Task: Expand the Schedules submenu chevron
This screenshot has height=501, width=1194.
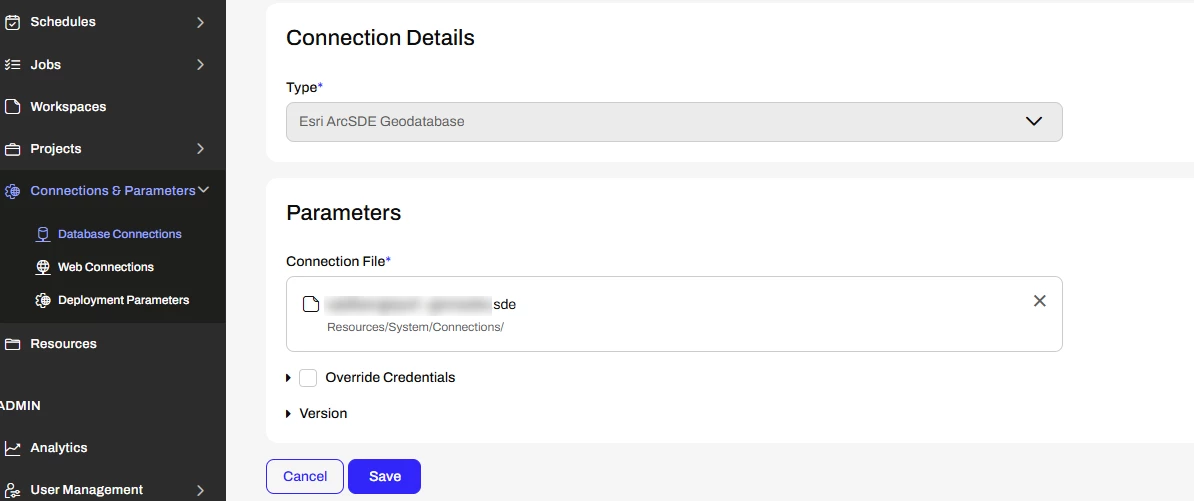Action: tap(200, 22)
